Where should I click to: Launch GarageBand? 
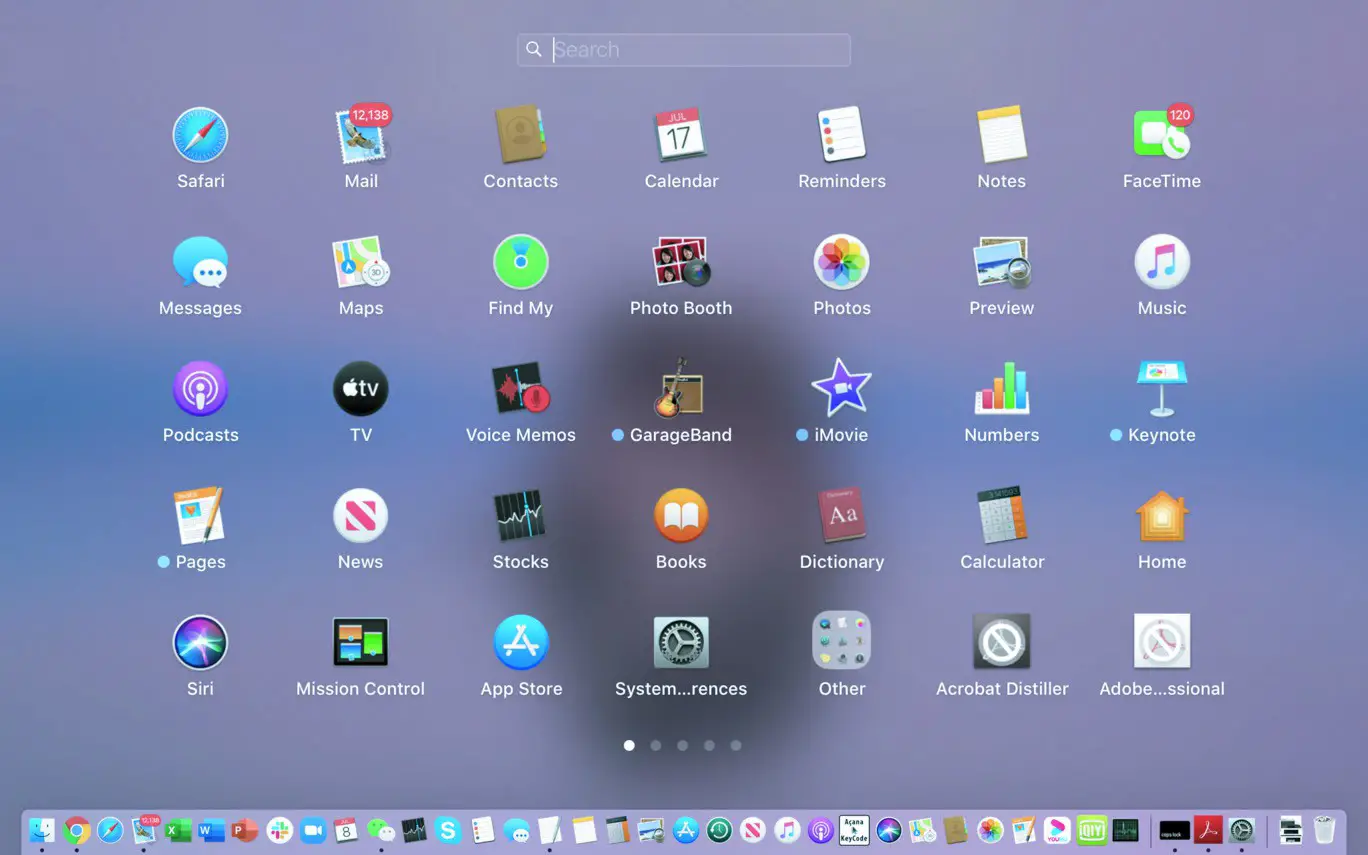(x=681, y=389)
